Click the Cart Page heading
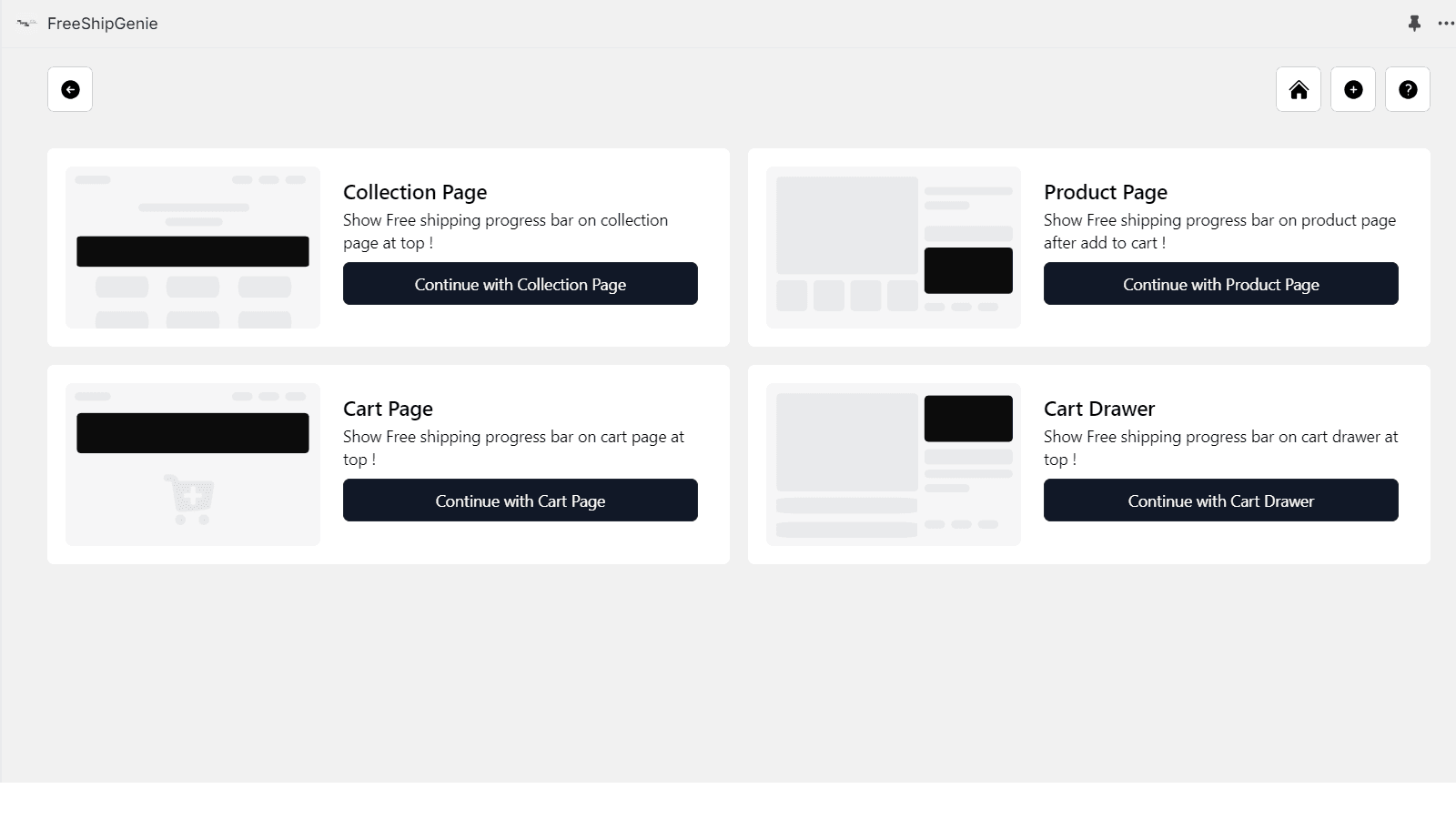 pyautogui.click(x=388, y=409)
